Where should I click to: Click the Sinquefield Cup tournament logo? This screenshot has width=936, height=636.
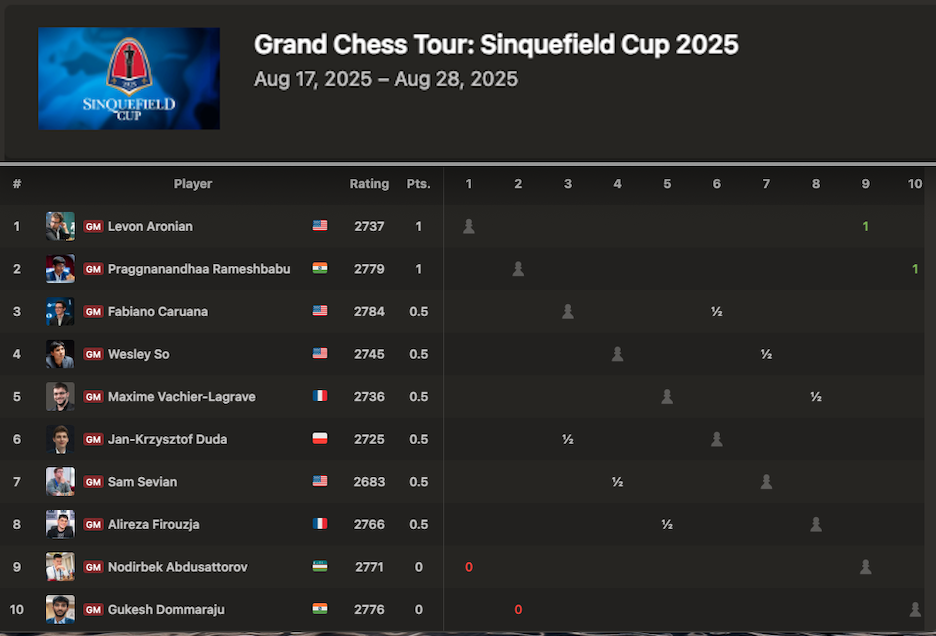tap(129, 78)
